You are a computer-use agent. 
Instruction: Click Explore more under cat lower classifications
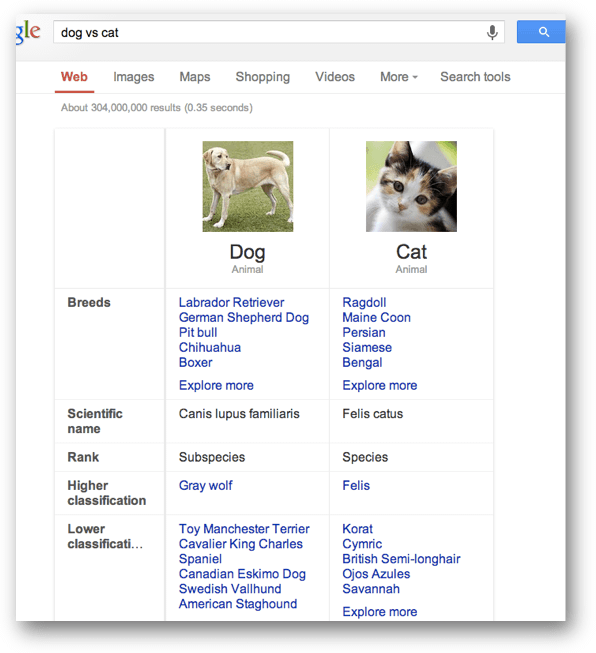[380, 612]
